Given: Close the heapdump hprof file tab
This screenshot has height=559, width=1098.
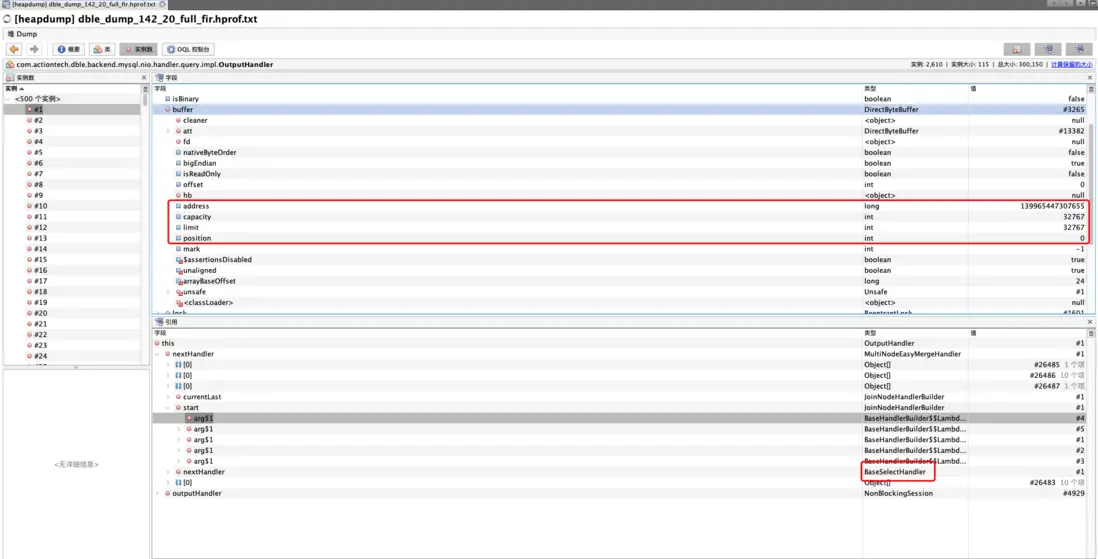Looking at the screenshot, I should pyautogui.click(x=163, y=4).
